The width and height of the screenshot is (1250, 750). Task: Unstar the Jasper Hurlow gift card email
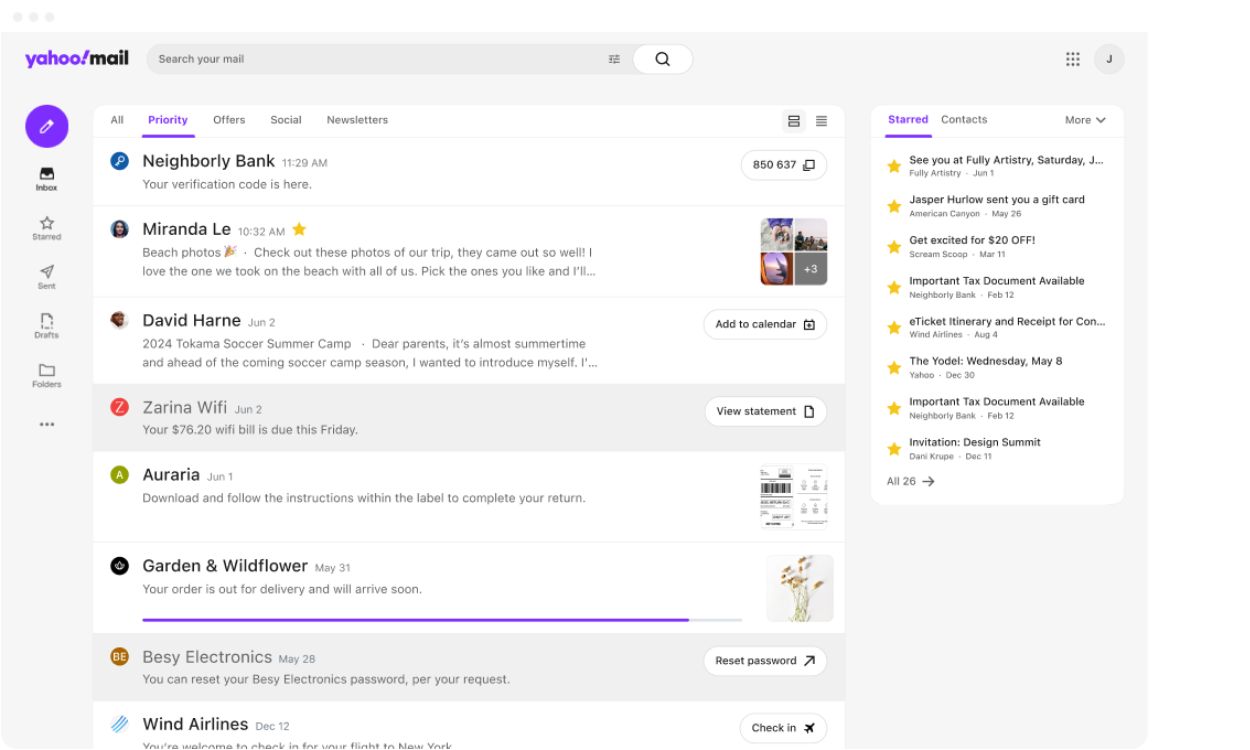point(893,205)
